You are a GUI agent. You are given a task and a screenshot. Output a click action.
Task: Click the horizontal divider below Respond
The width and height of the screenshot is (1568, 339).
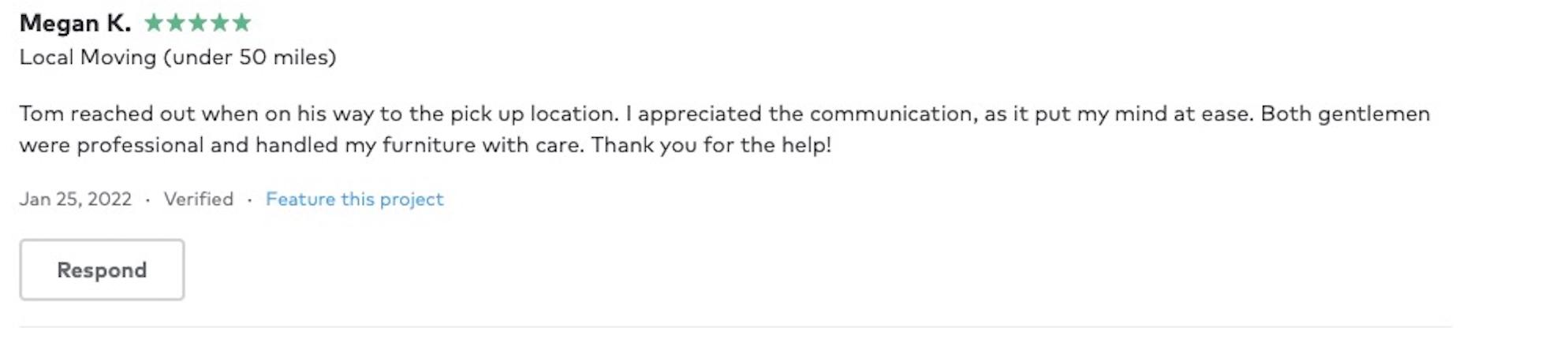pyautogui.click(x=735, y=326)
